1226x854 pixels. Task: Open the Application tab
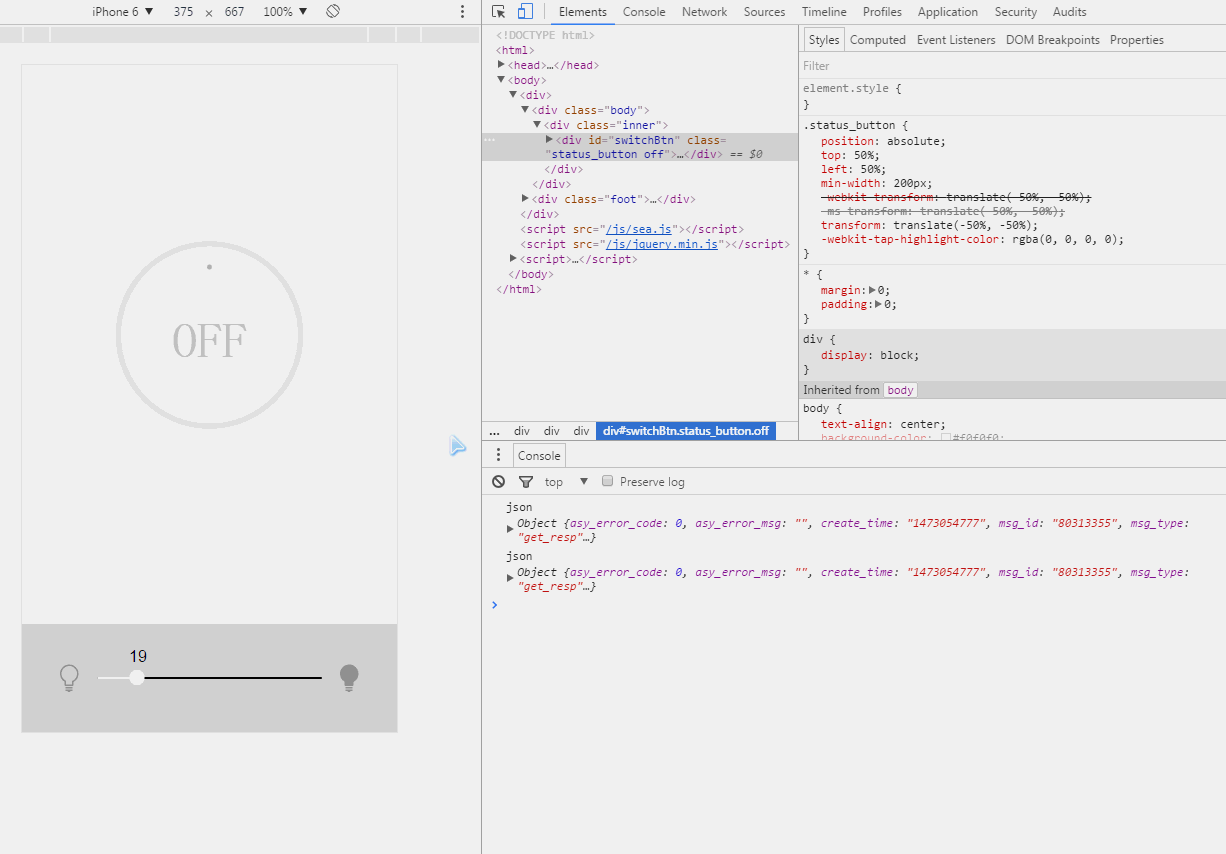(x=948, y=12)
